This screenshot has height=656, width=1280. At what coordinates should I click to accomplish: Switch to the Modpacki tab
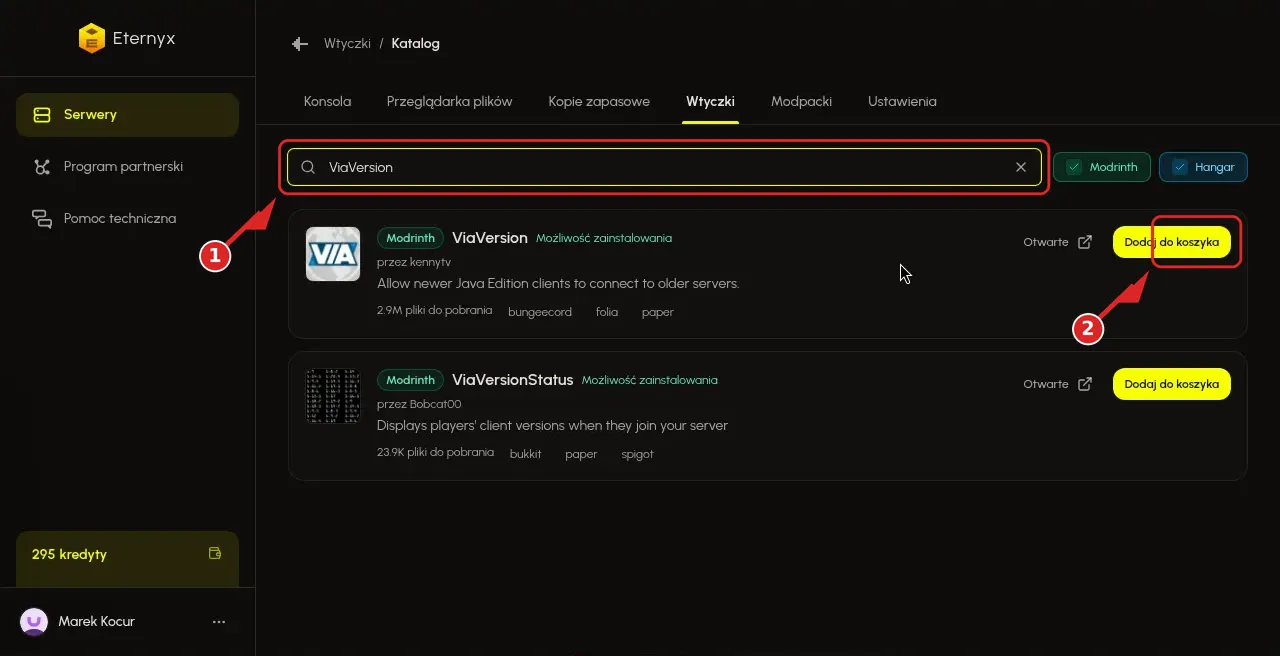pyautogui.click(x=801, y=101)
